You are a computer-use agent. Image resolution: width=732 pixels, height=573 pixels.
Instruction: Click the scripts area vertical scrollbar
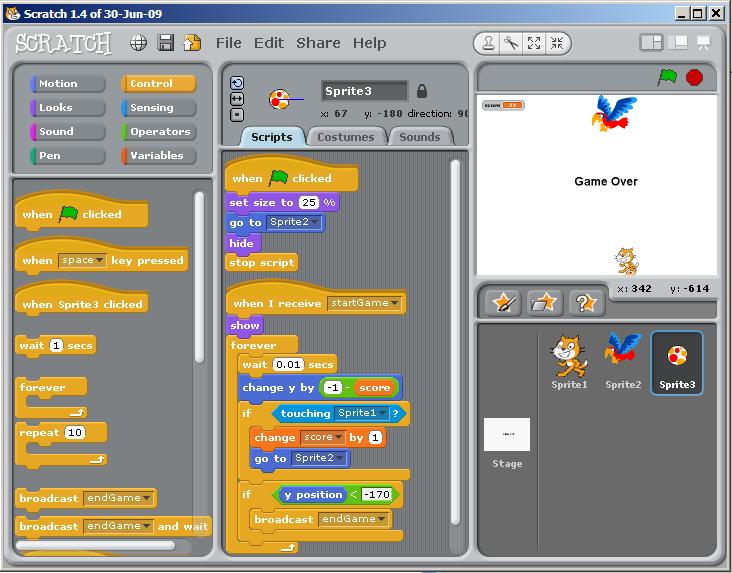[456, 343]
